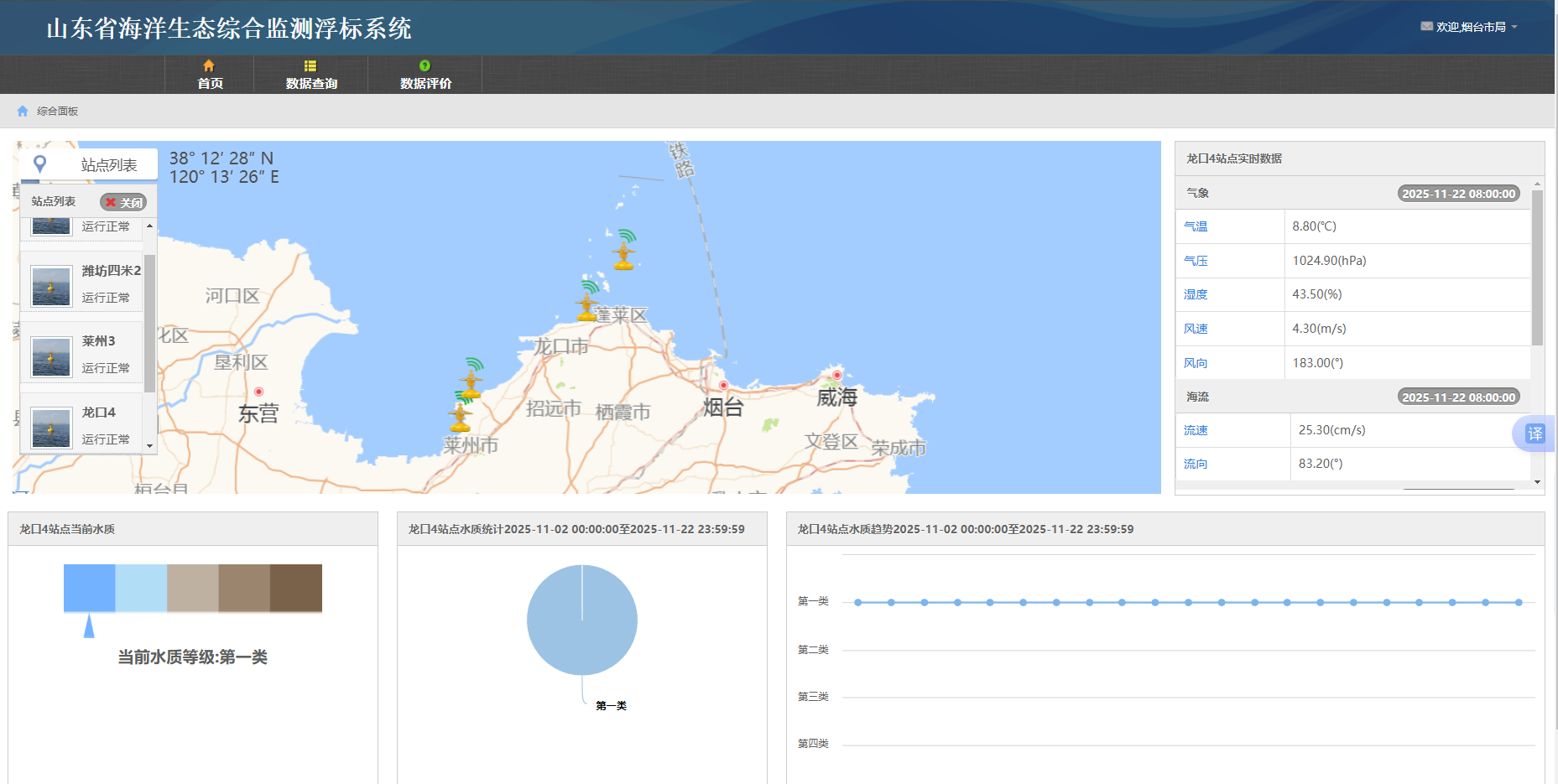This screenshot has width=1558, height=784.
Task: Open the 流向 link
Action: pos(1196,464)
